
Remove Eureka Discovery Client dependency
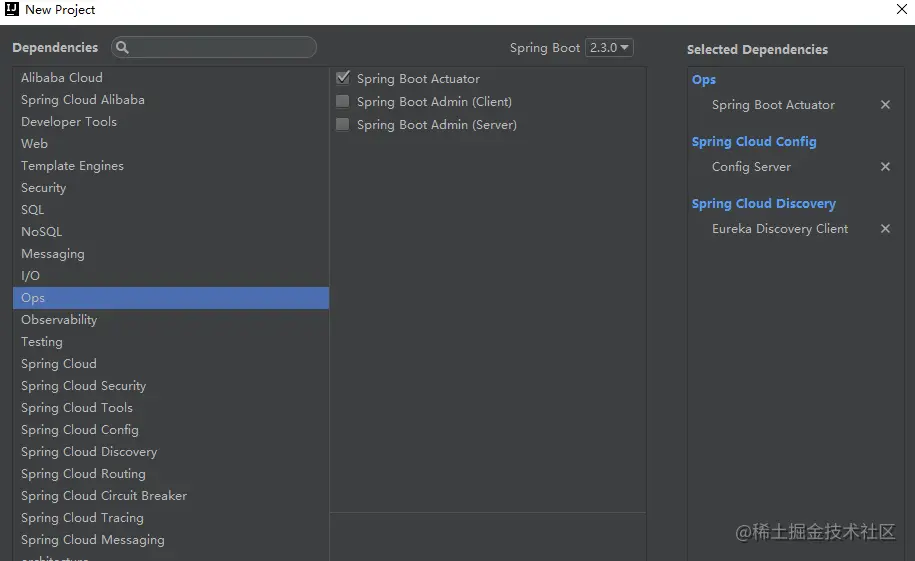[x=885, y=229]
